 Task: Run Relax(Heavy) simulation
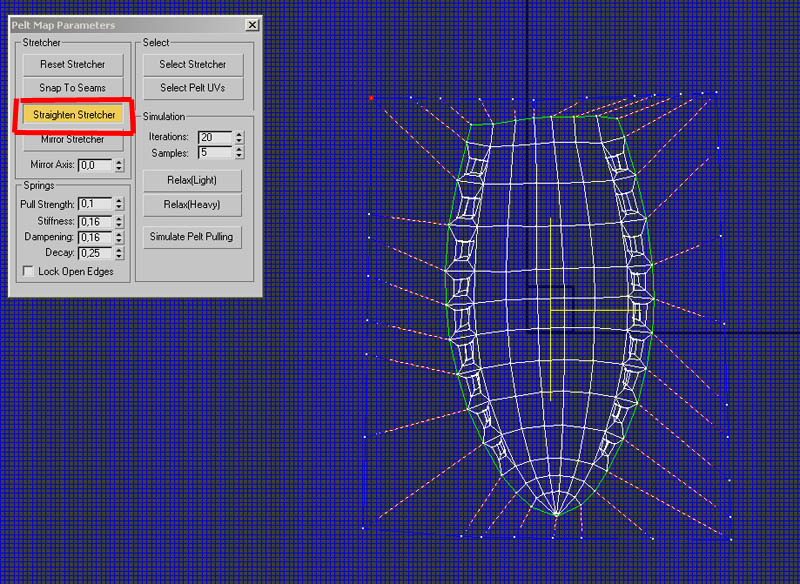192,205
